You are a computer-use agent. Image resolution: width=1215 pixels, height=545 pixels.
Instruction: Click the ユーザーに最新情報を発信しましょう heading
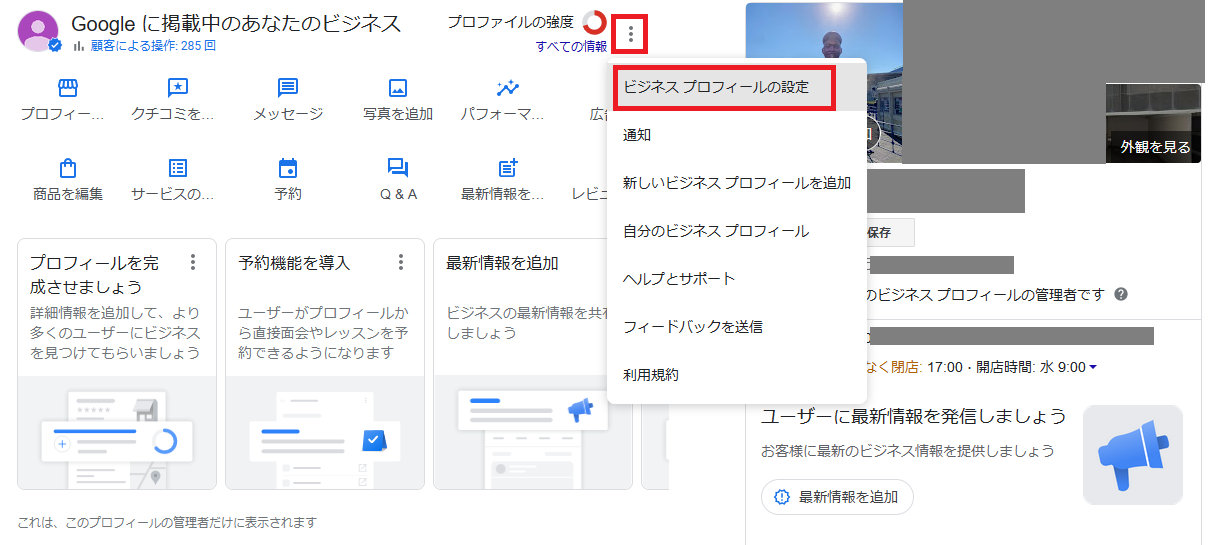pyautogui.click(x=914, y=416)
